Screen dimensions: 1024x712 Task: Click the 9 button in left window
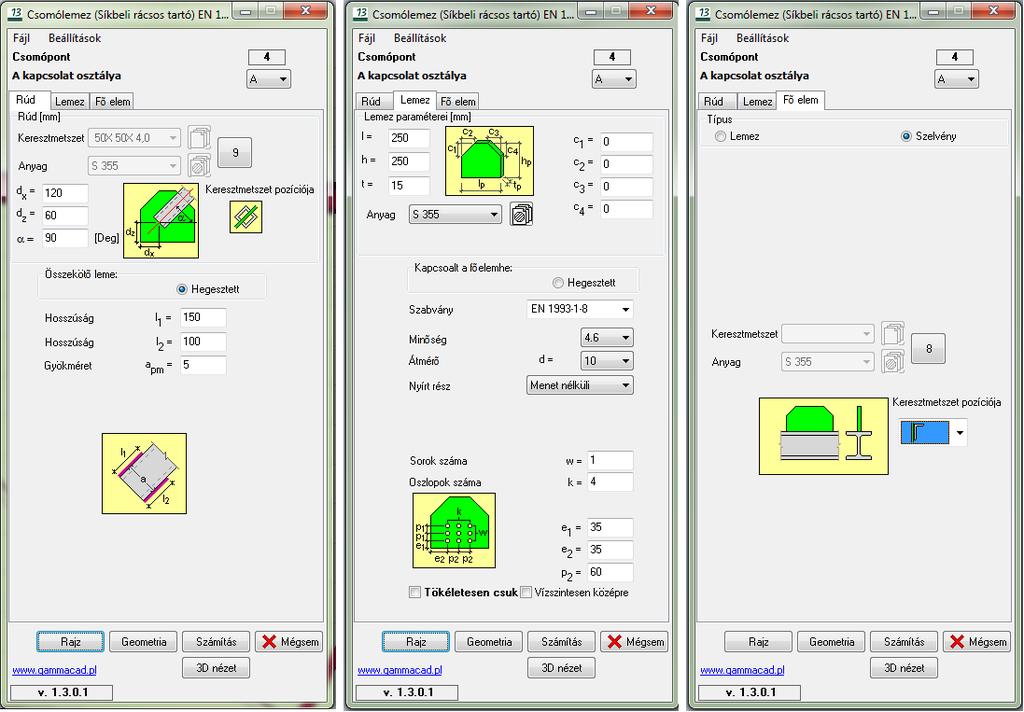(235, 152)
